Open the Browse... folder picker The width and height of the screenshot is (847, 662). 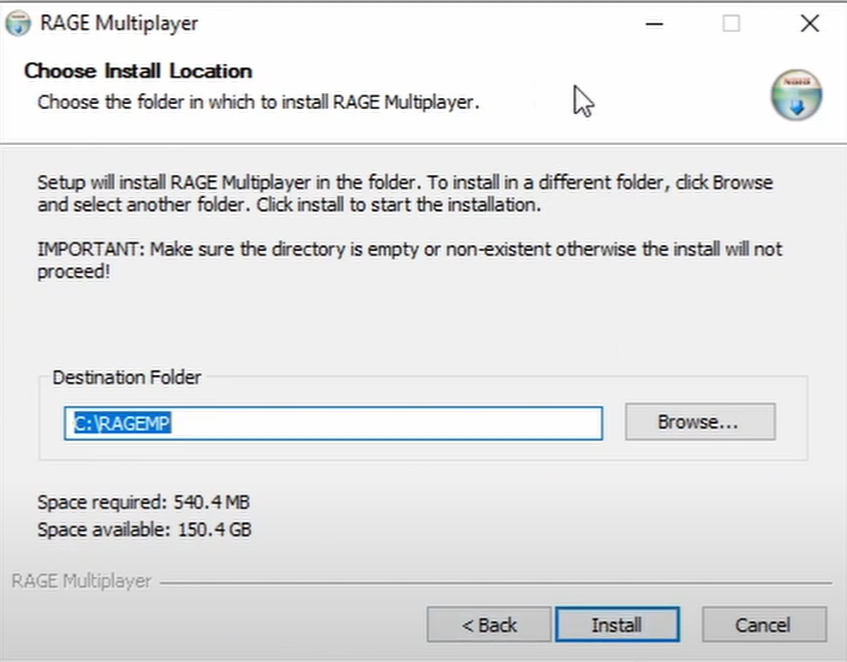coord(699,422)
